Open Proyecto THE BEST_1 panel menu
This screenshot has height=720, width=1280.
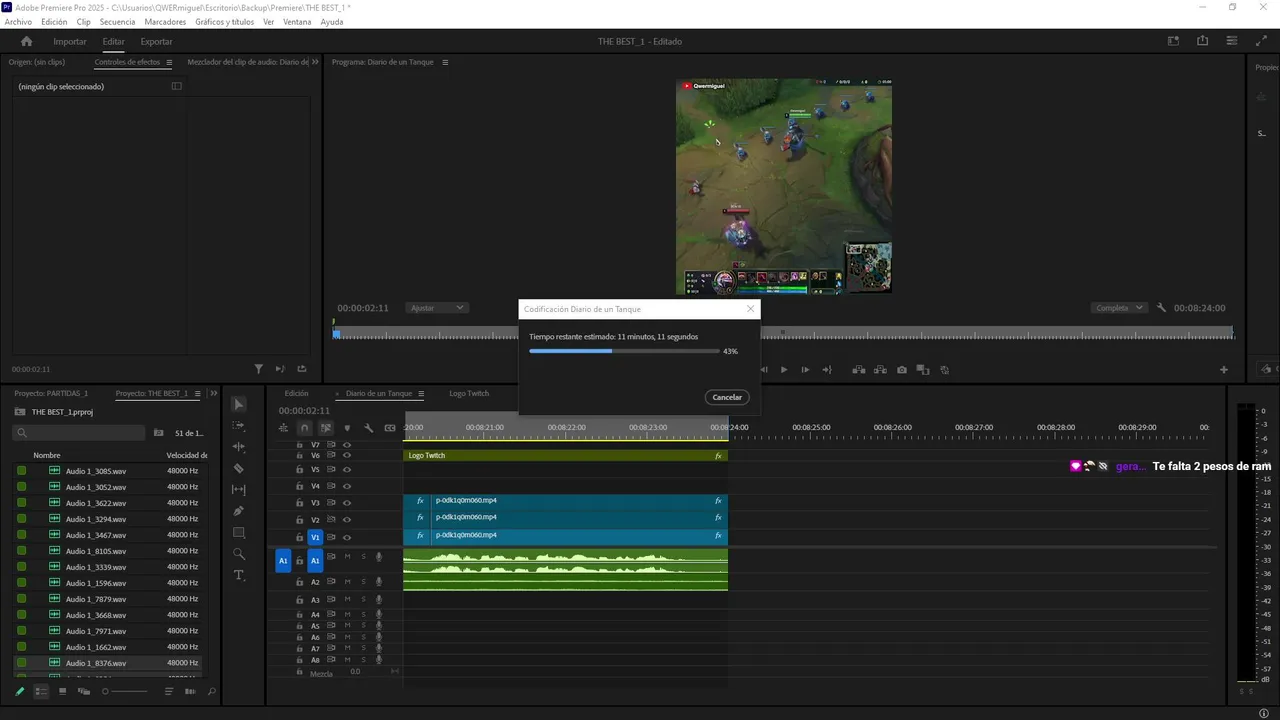point(197,394)
